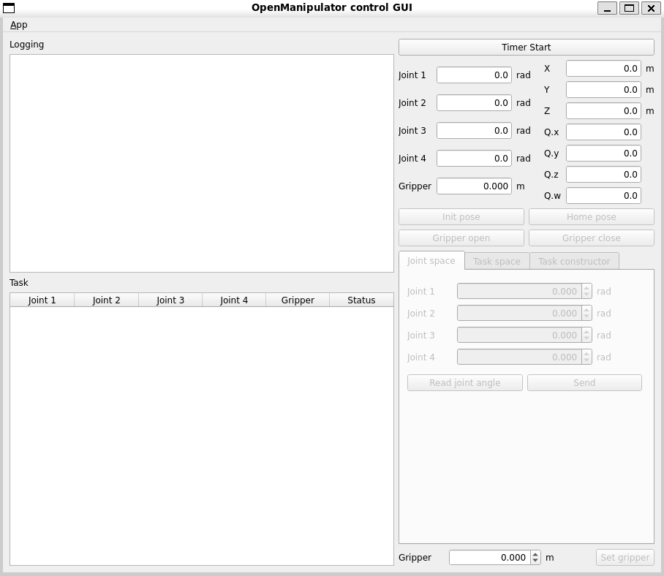Maximize the OpenManipulator control GUI window
The width and height of the screenshot is (664, 576).
coord(629,8)
